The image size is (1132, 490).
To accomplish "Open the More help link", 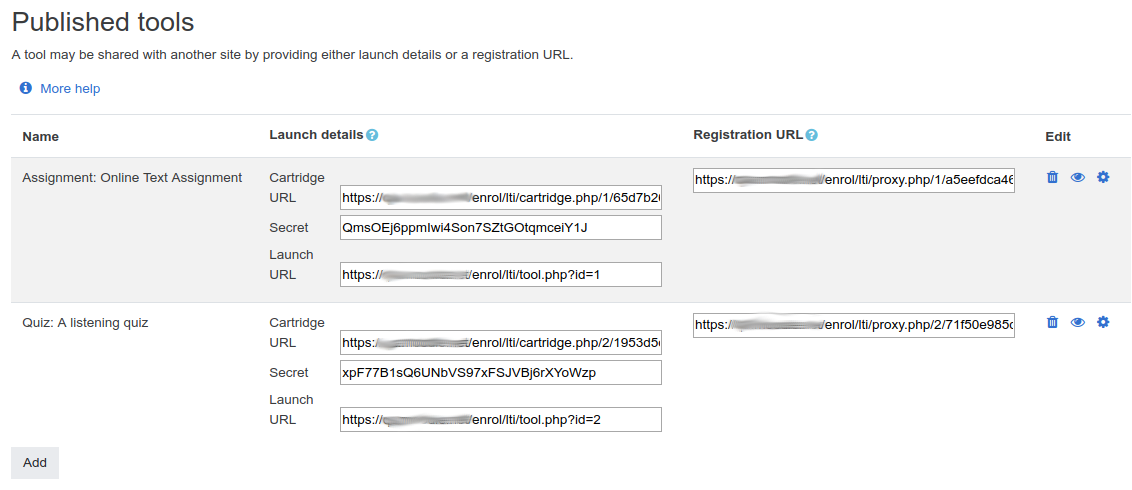I will click(x=70, y=88).
